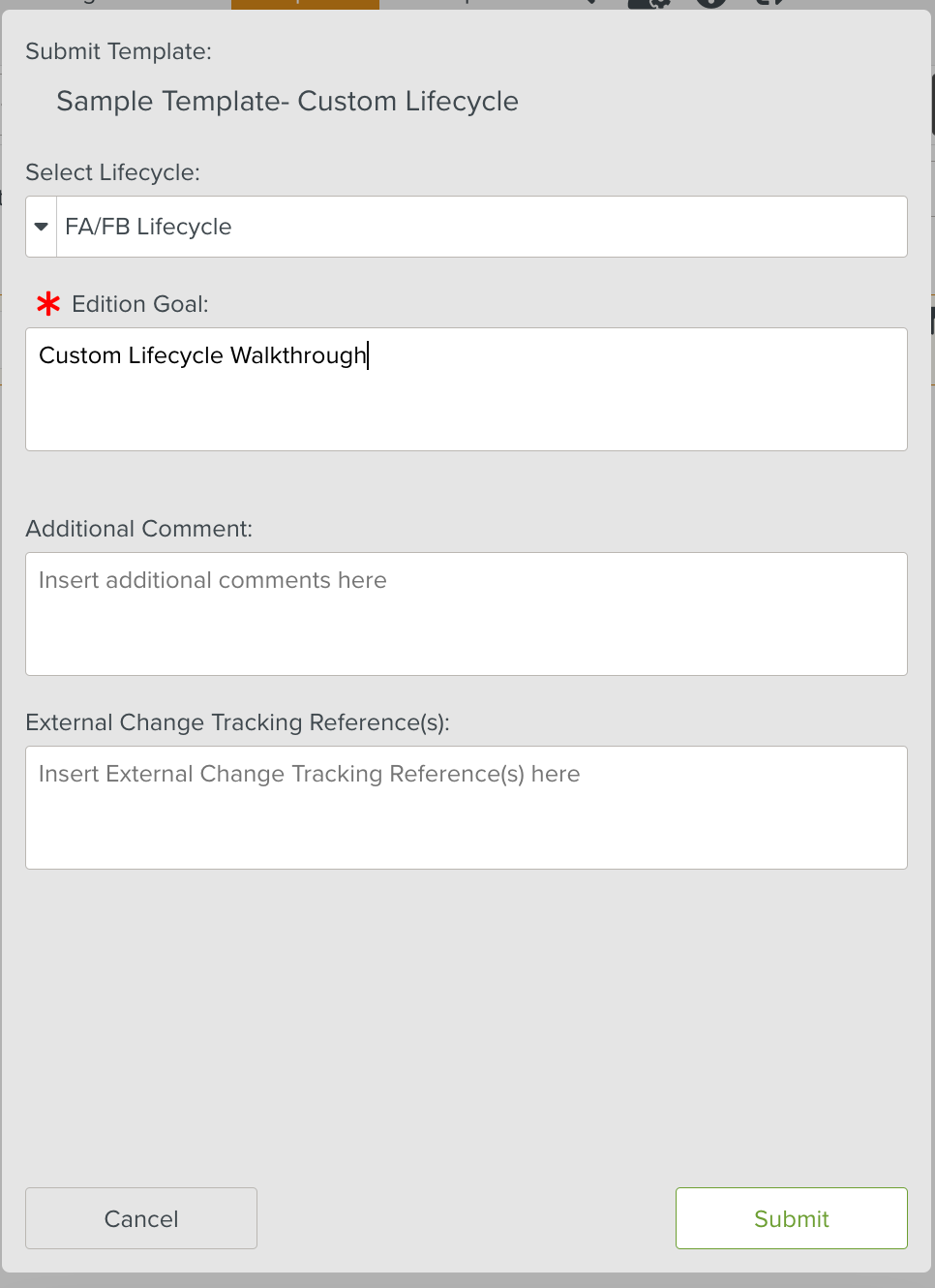This screenshot has height=1288, width=935.
Task: Click into the Additional Comment box
Action: click(466, 613)
